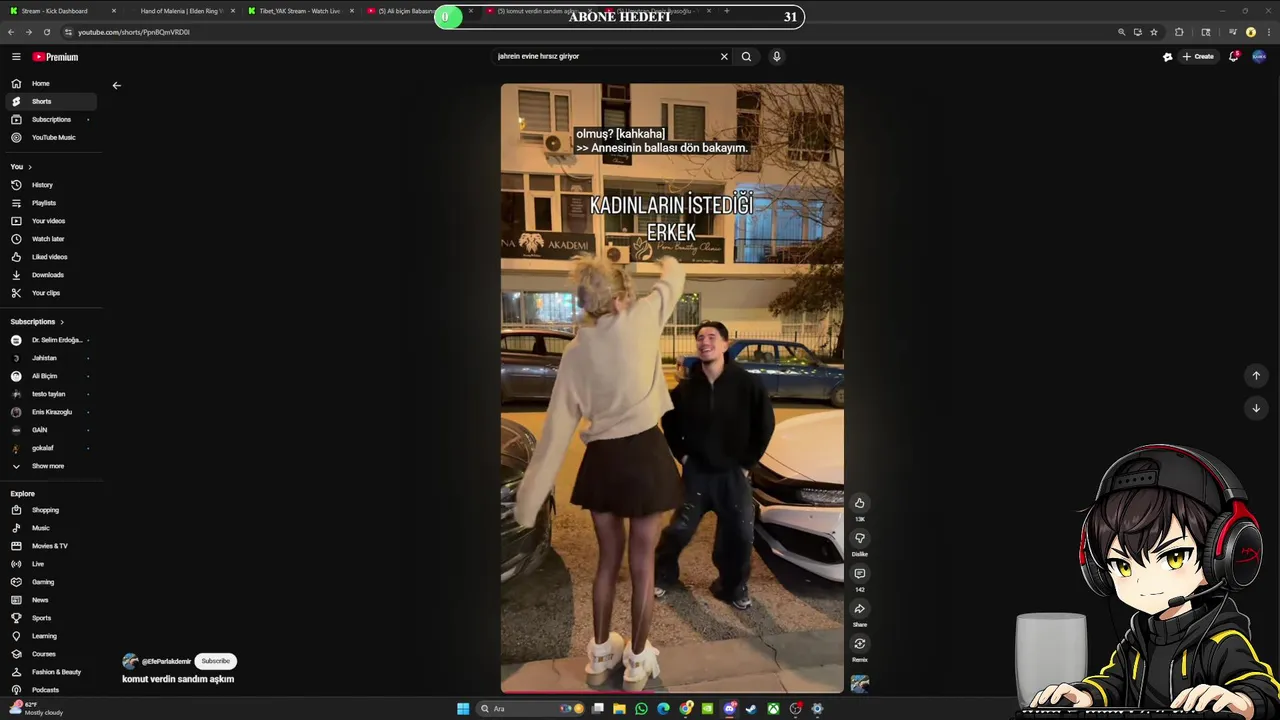Open the Dr. Selim Erdoğan channel subscription
The width and height of the screenshot is (1280, 720).
coord(50,340)
